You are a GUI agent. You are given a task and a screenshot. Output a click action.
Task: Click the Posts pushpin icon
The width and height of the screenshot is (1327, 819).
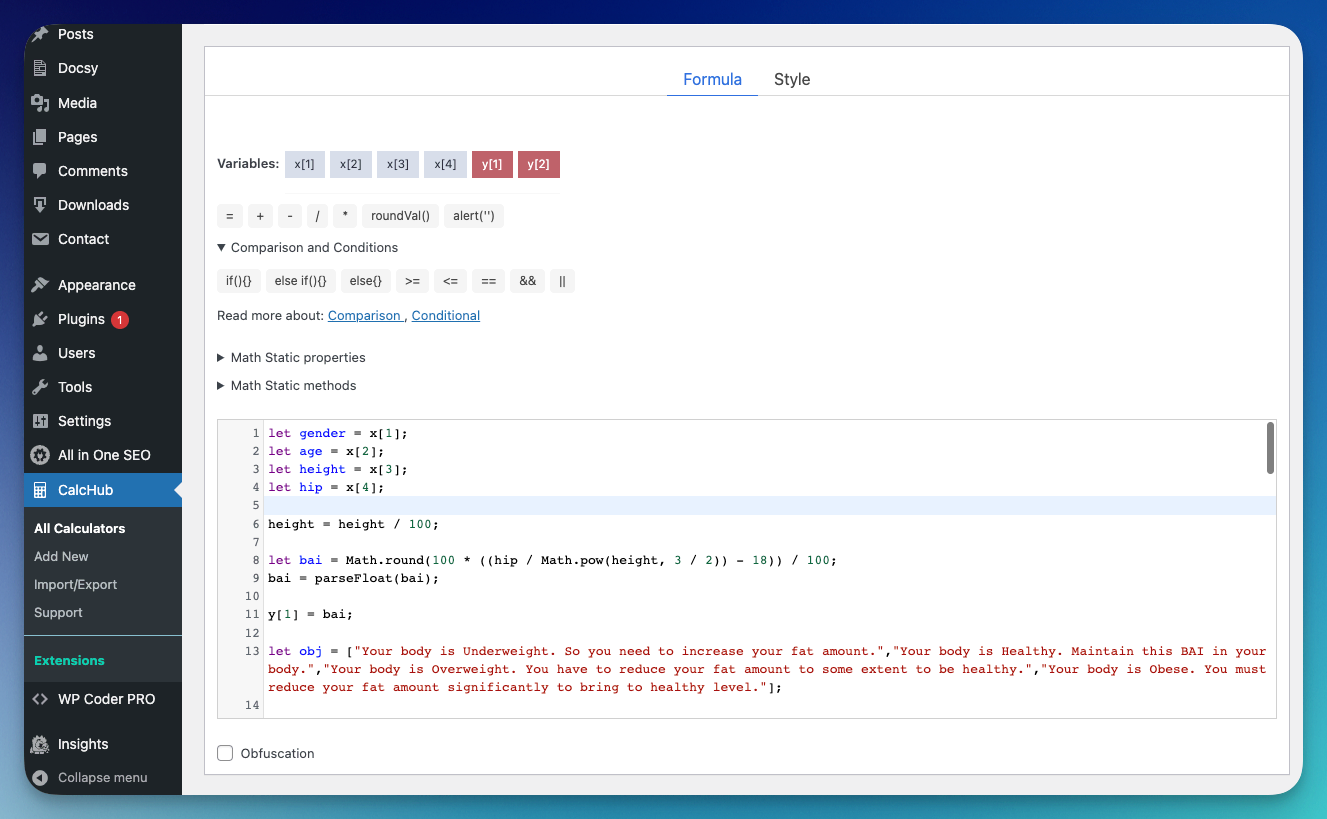pyautogui.click(x=40, y=34)
